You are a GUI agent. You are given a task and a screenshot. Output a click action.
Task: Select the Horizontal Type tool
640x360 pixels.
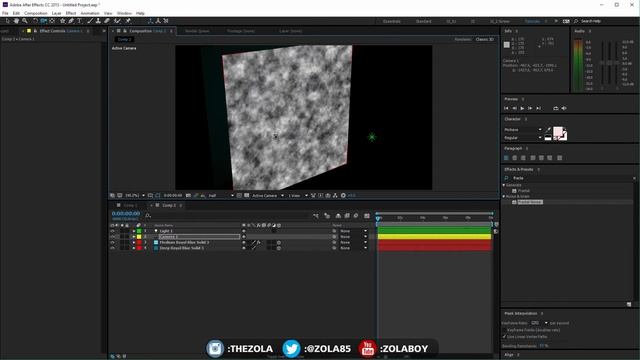click(80, 21)
